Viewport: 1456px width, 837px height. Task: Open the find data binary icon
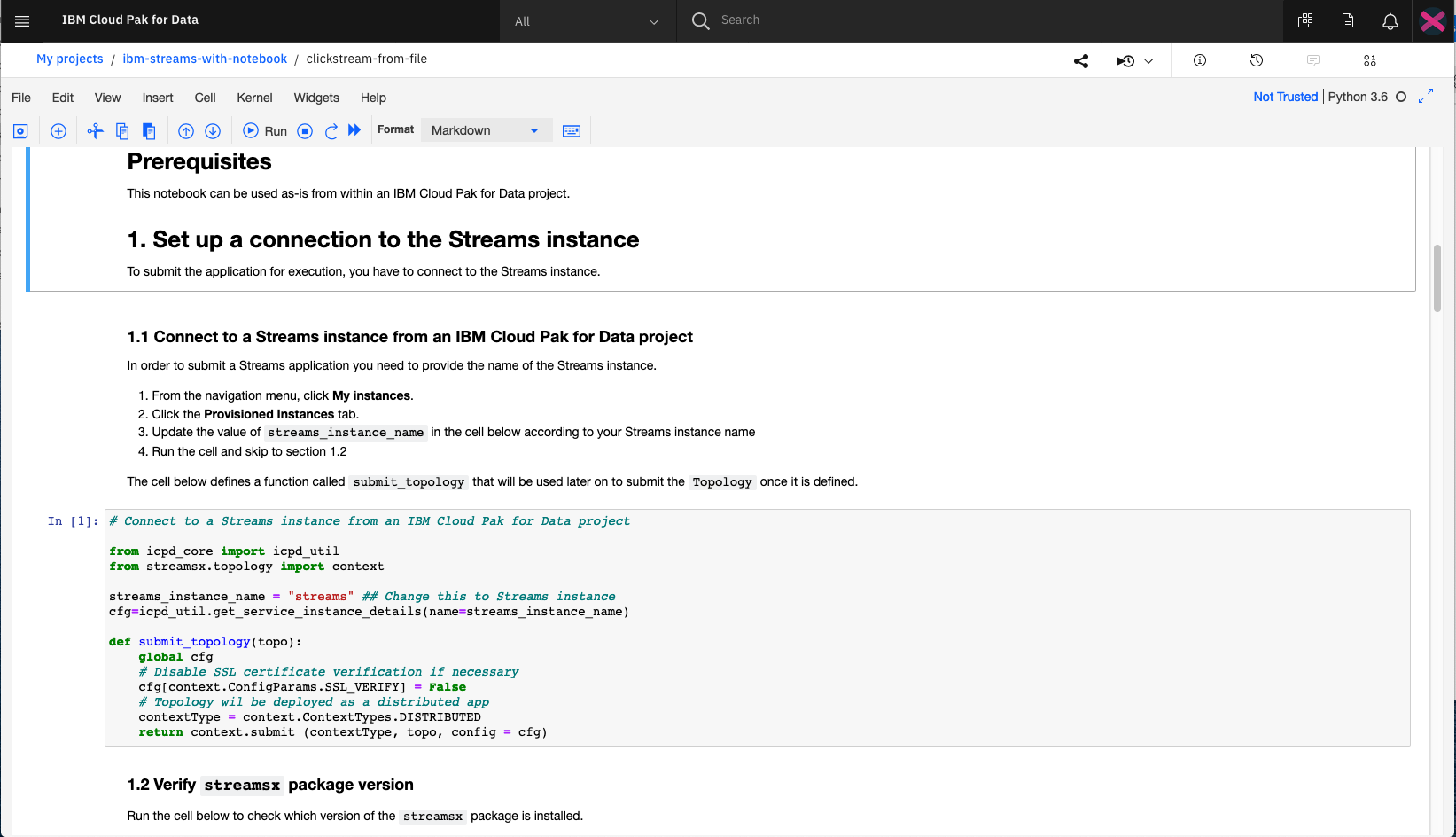[x=1370, y=60]
